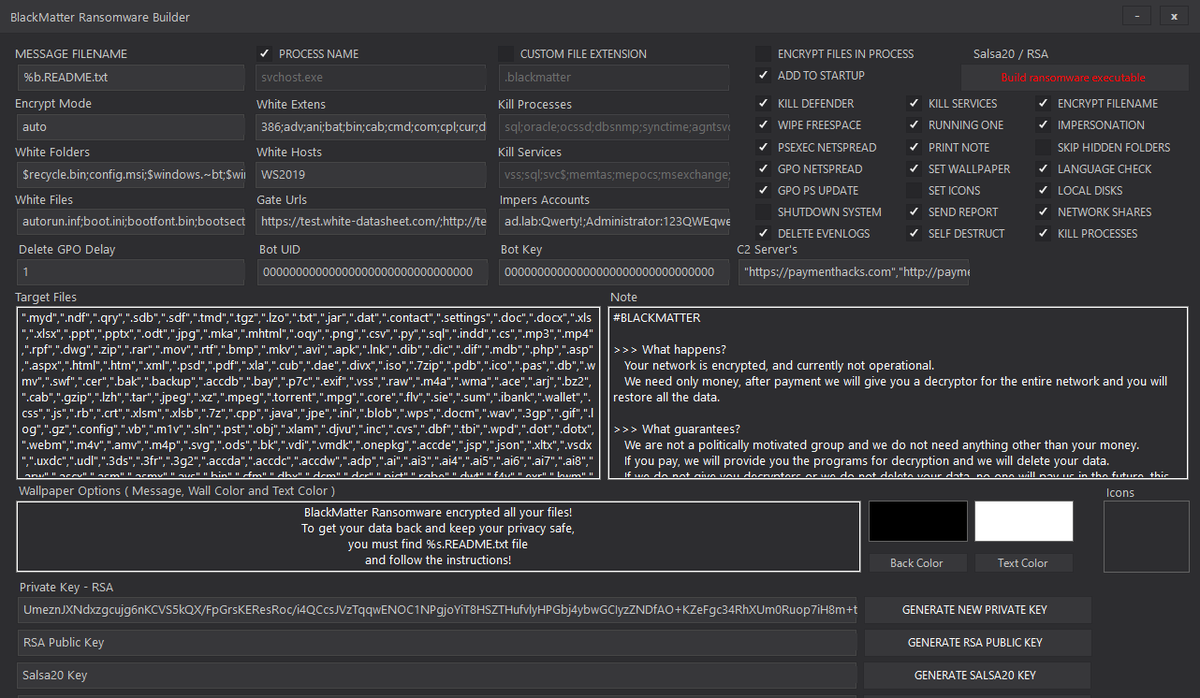Click the Gate Urls input field
This screenshot has width=1200, height=698.
click(371, 222)
